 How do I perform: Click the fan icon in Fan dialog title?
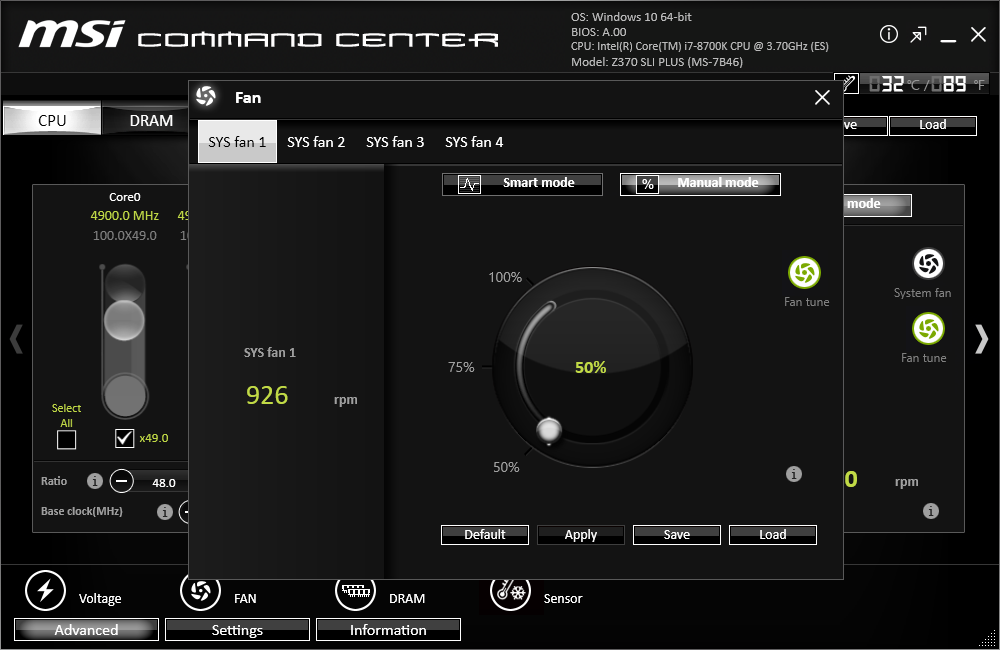pyautogui.click(x=205, y=96)
